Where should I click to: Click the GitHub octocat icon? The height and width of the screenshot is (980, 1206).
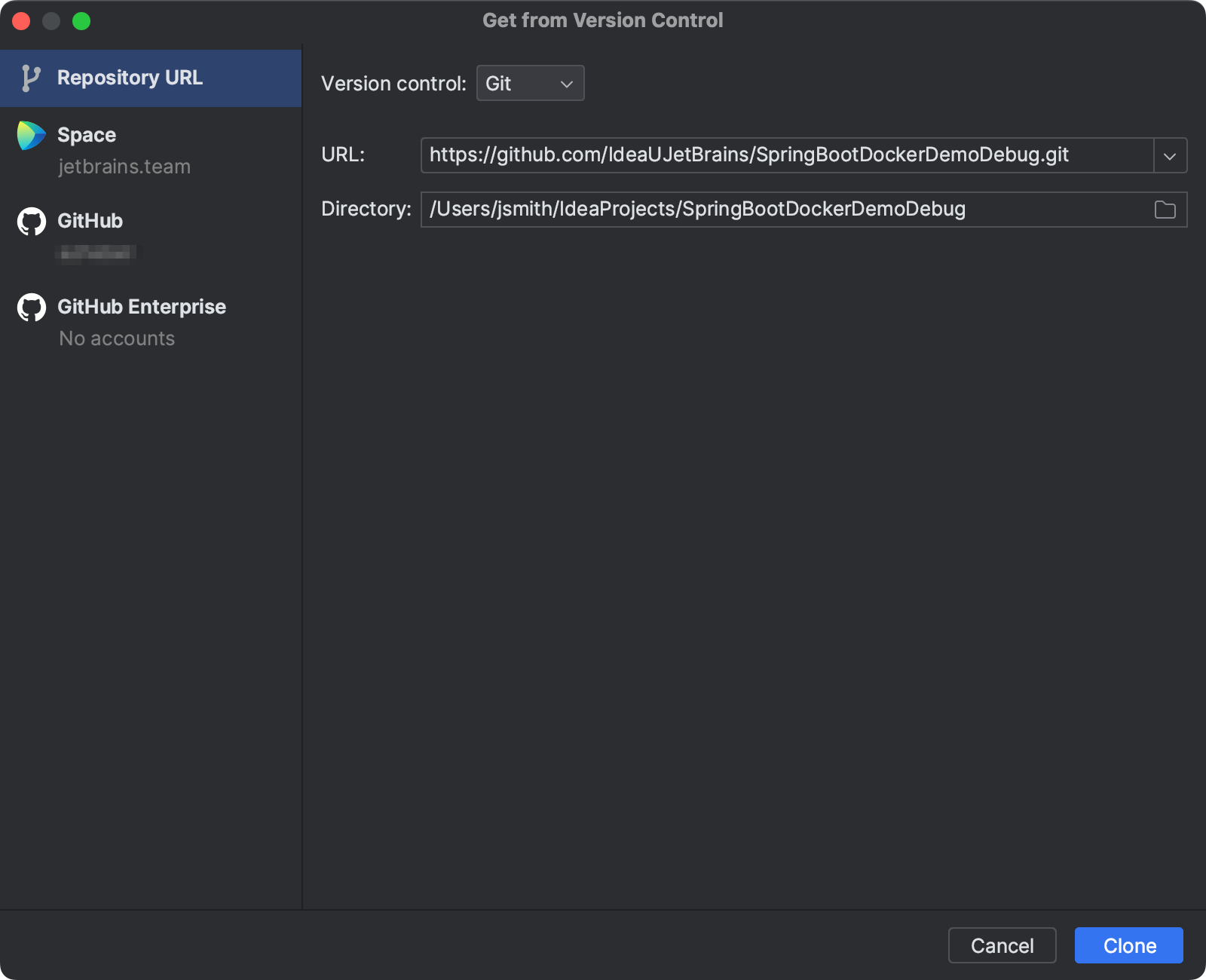pyautogui.click(x=31, y=221)
